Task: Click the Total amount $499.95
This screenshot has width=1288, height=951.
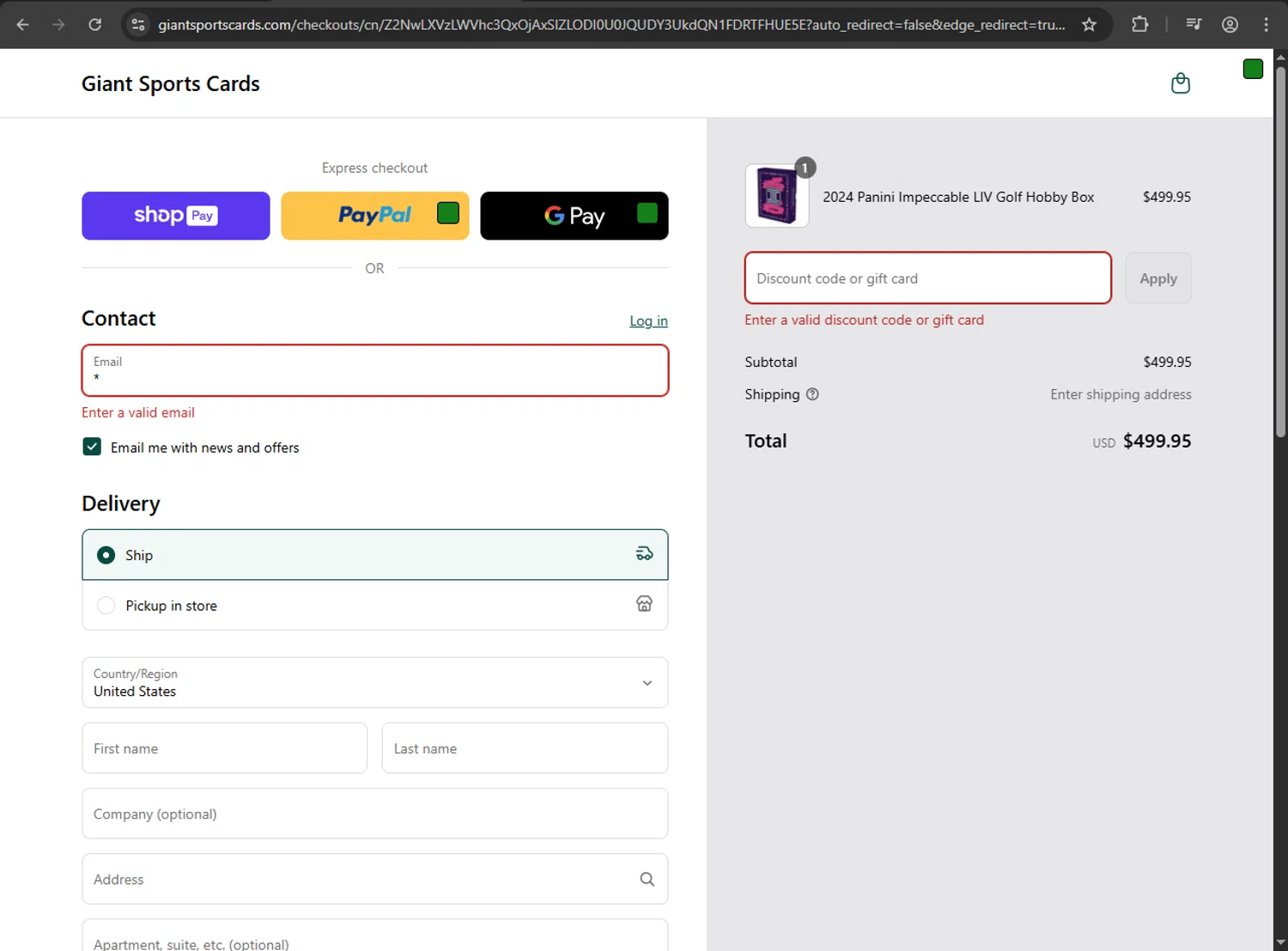Action: point(1157,441)
